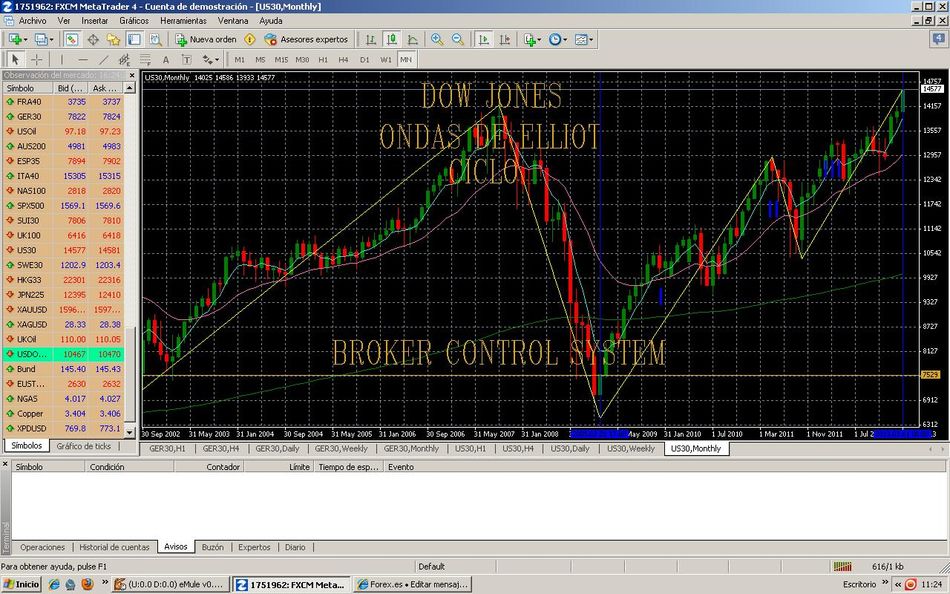The width and height of the screenshot is (950, 594).
Task: Click the Zoom Out magnifier icon
Action: click(458, 40)
